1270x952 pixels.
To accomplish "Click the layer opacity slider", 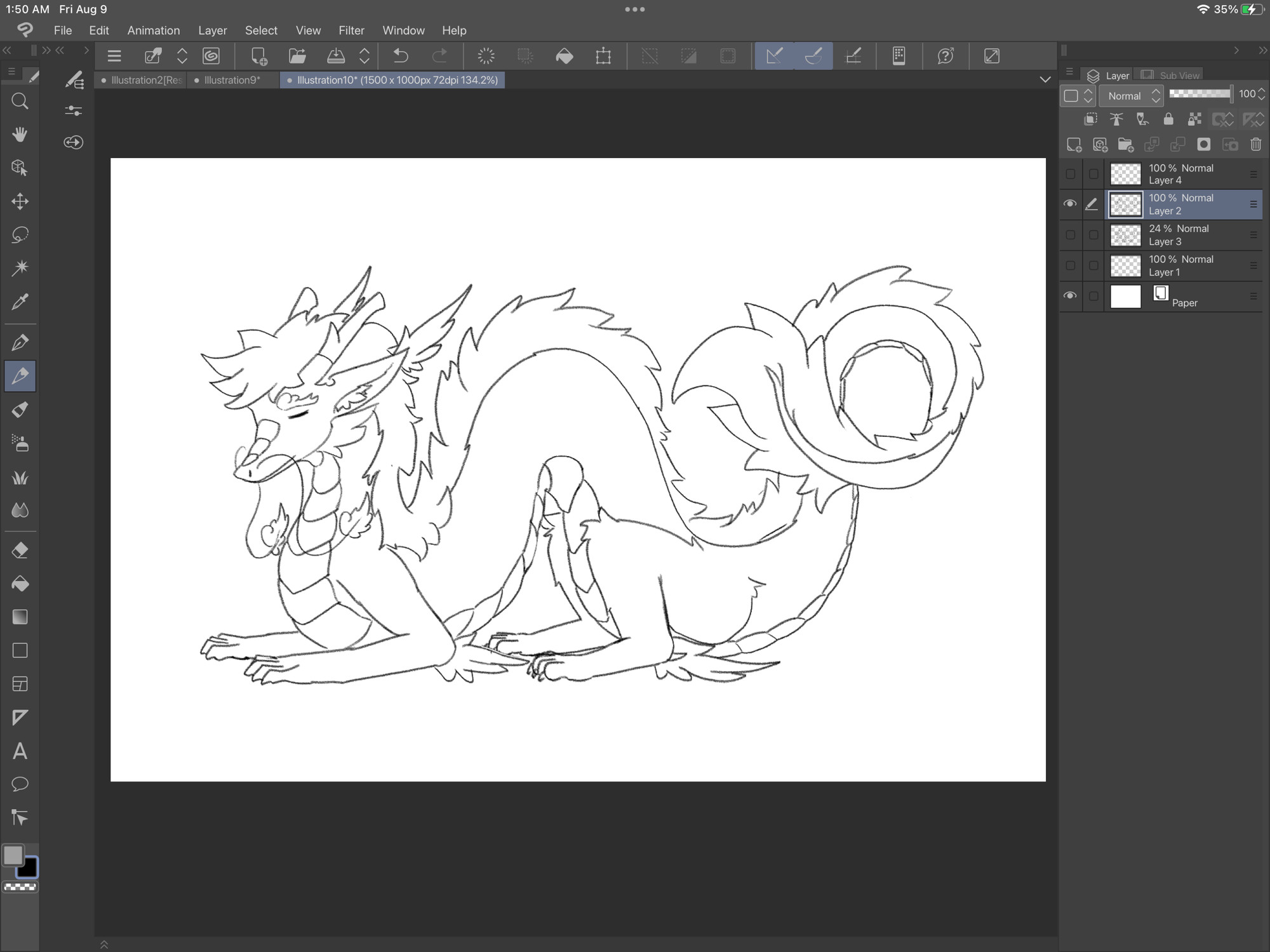I will [1200, 94].
